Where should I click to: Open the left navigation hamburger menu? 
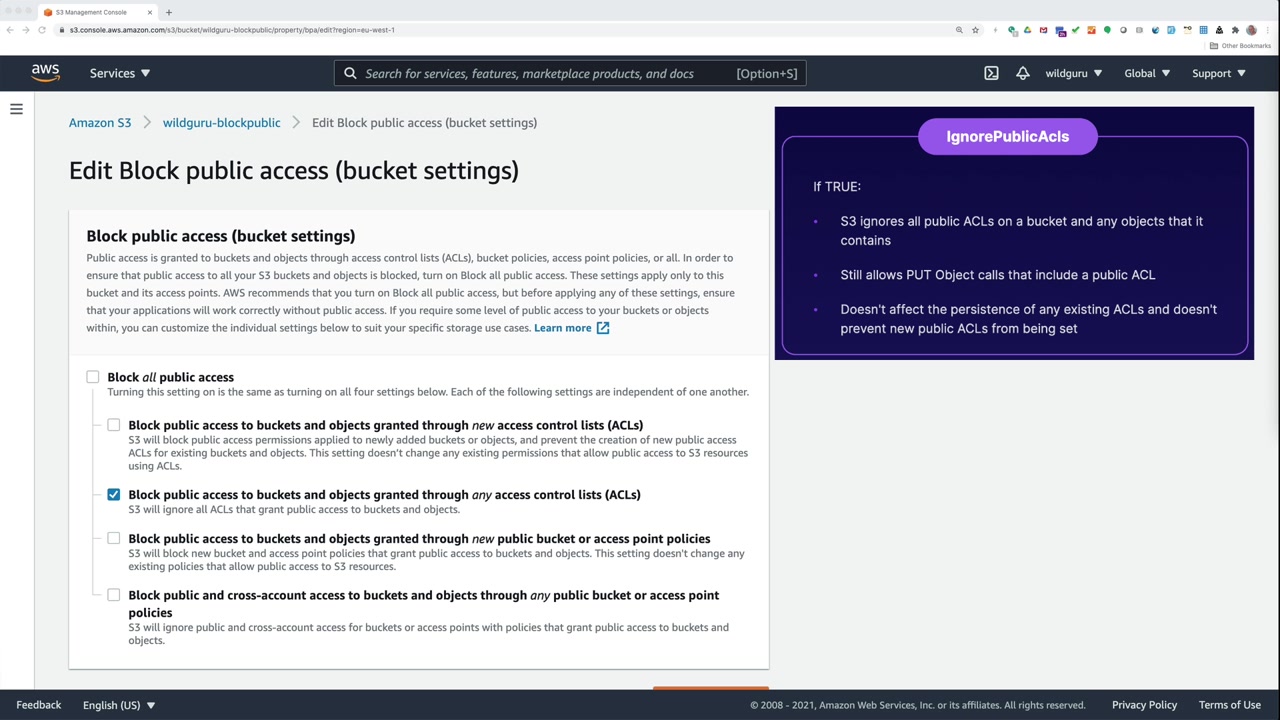(x=16, y=109)
